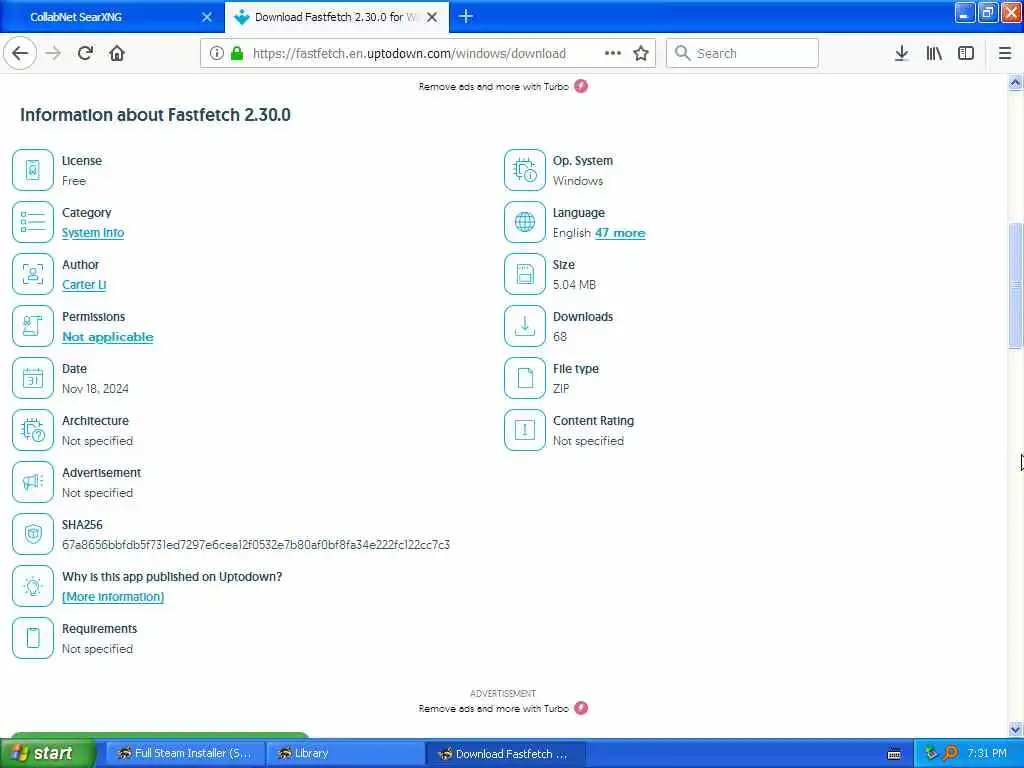Open the page actions three-dots menu
Screen dimensions: 1024x768
coord(613,53)
